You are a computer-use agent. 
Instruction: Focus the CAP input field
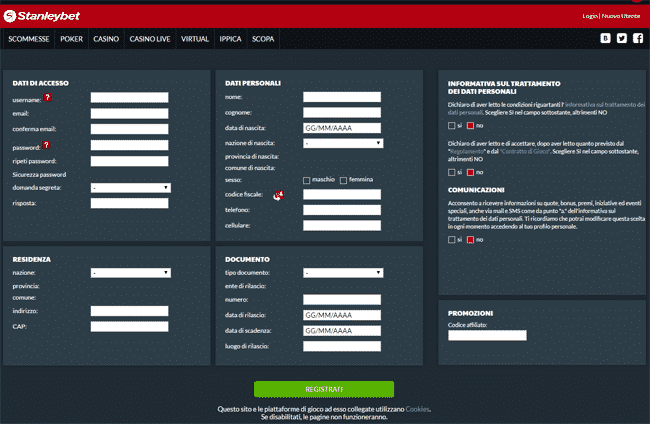tap(129, 327)
